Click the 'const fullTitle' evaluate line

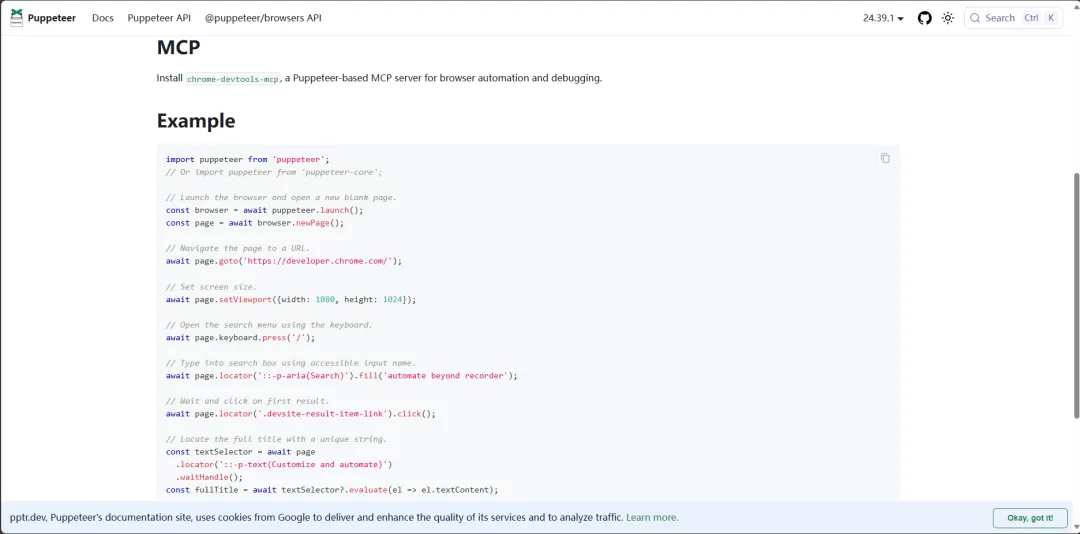coord(332,491)
